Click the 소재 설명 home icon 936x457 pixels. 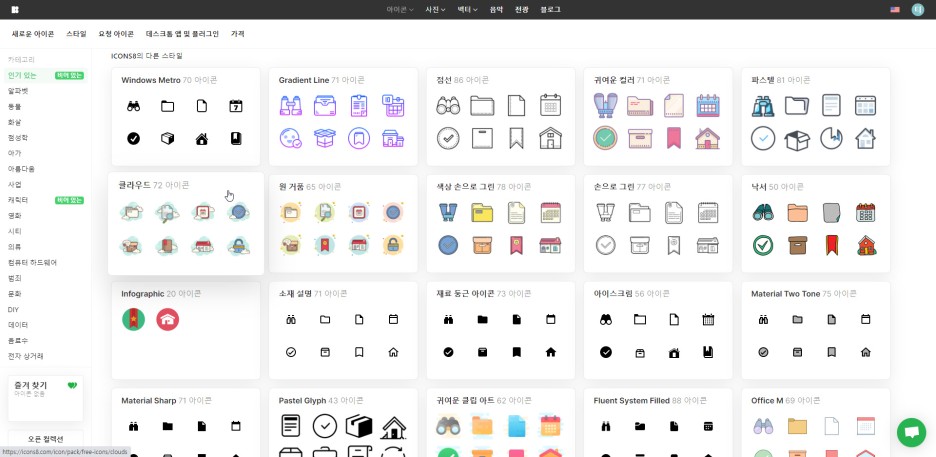click(393, 353)
